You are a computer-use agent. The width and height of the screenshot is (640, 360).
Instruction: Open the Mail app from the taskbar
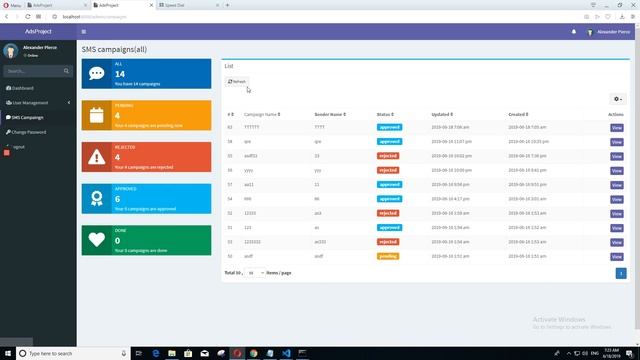pyautogui.click(x=204, y=353)
